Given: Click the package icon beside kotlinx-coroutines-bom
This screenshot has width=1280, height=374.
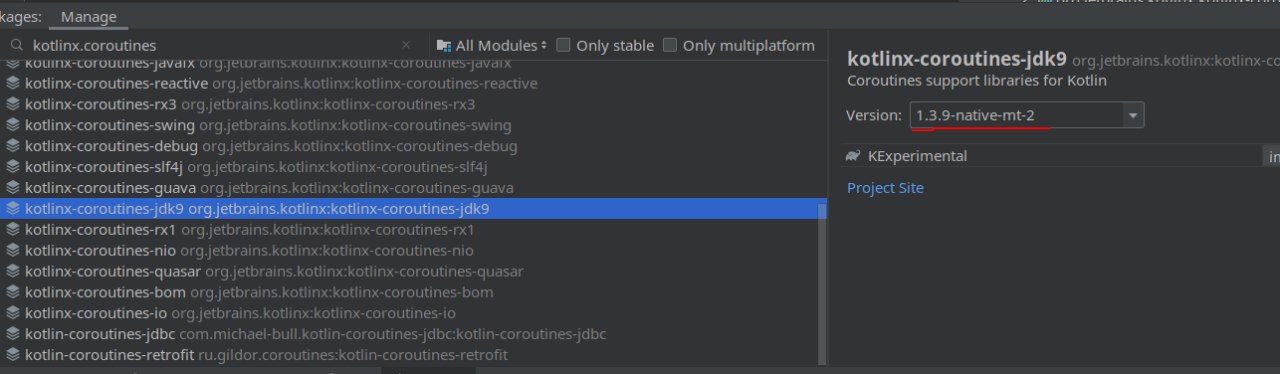Looking at the screenshot, I should [x=12, y=292].
